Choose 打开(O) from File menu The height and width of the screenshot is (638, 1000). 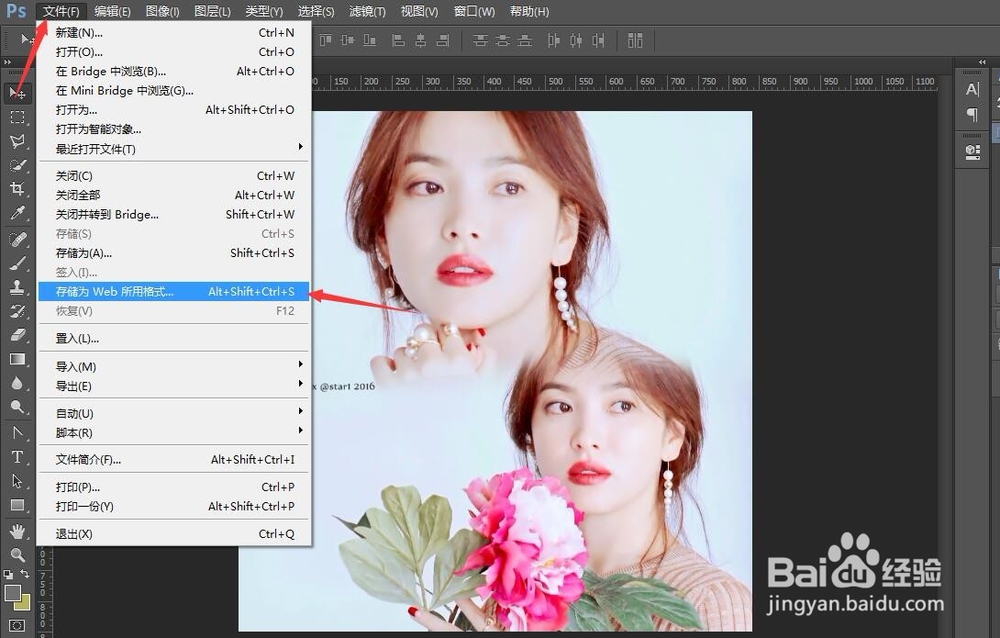tap(174, 52)
